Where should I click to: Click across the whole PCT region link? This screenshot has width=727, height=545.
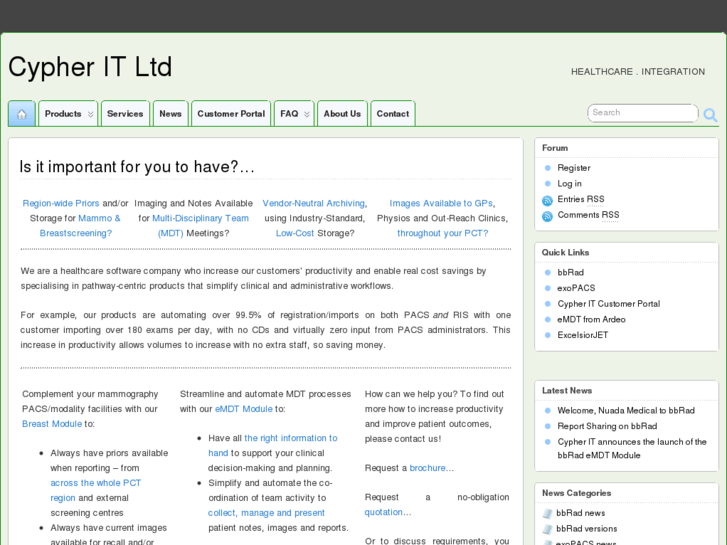coord(96,490)
